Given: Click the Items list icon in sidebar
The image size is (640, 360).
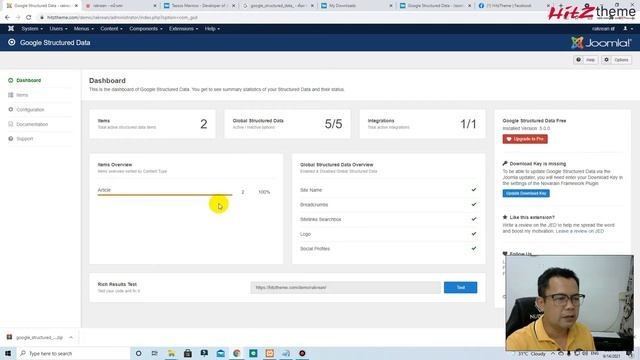Looking at the screenshot, I should pyautogui.click(x=11, y=95).
